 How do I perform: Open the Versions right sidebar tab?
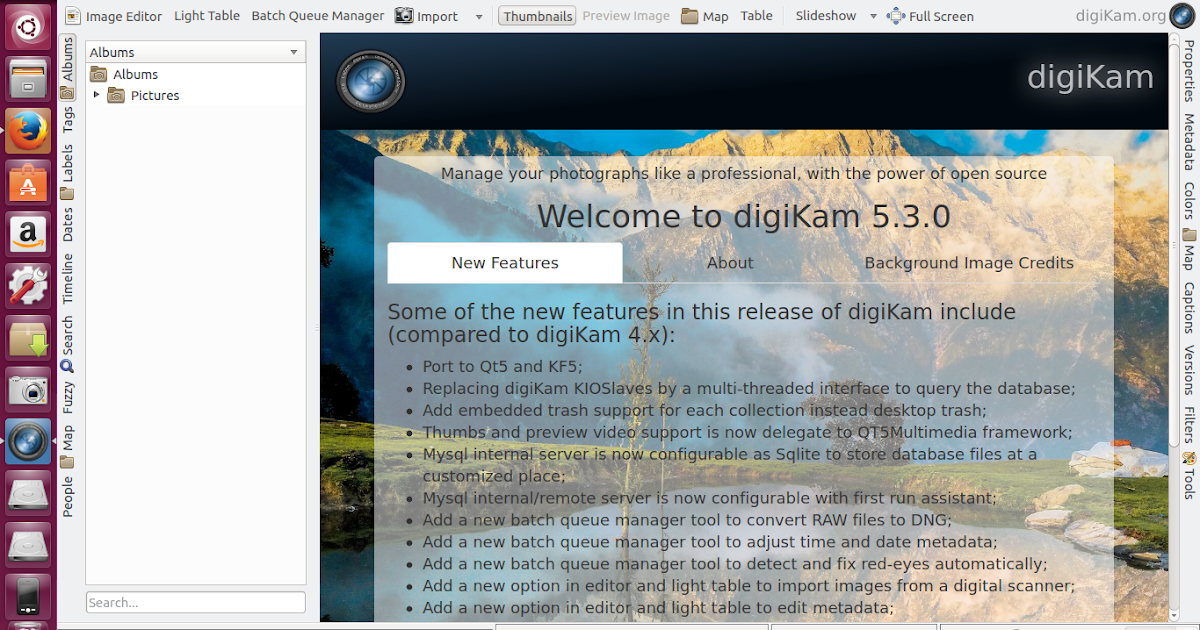1189,370
